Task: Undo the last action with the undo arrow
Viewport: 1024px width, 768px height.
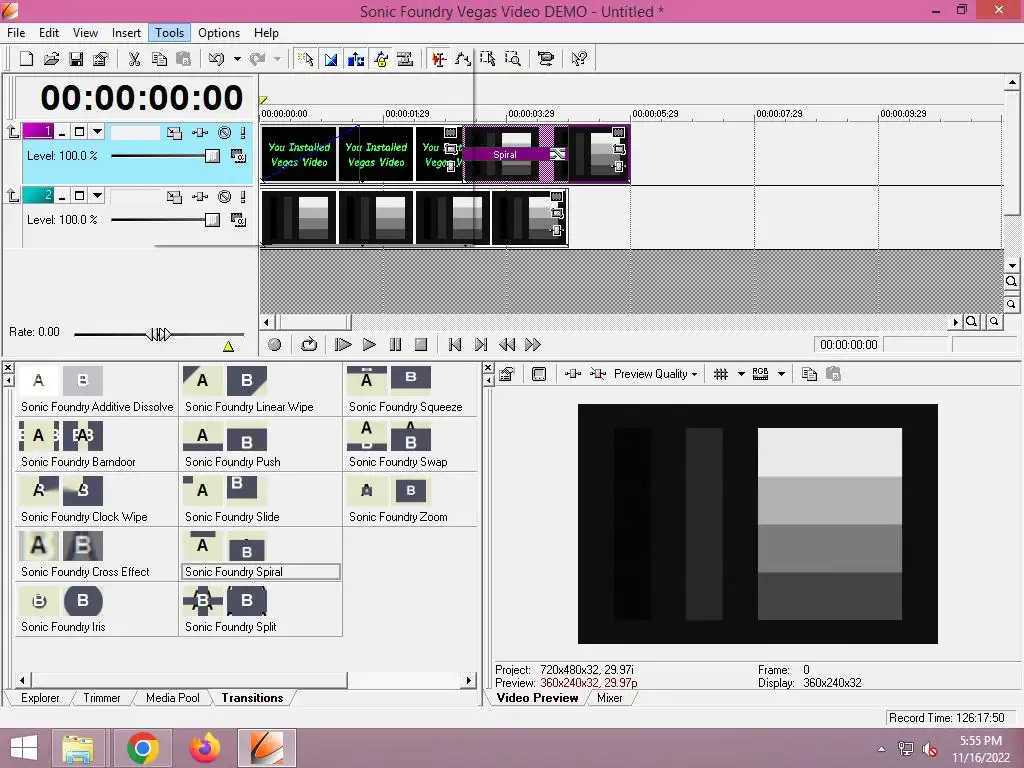Action: [216, 59]
